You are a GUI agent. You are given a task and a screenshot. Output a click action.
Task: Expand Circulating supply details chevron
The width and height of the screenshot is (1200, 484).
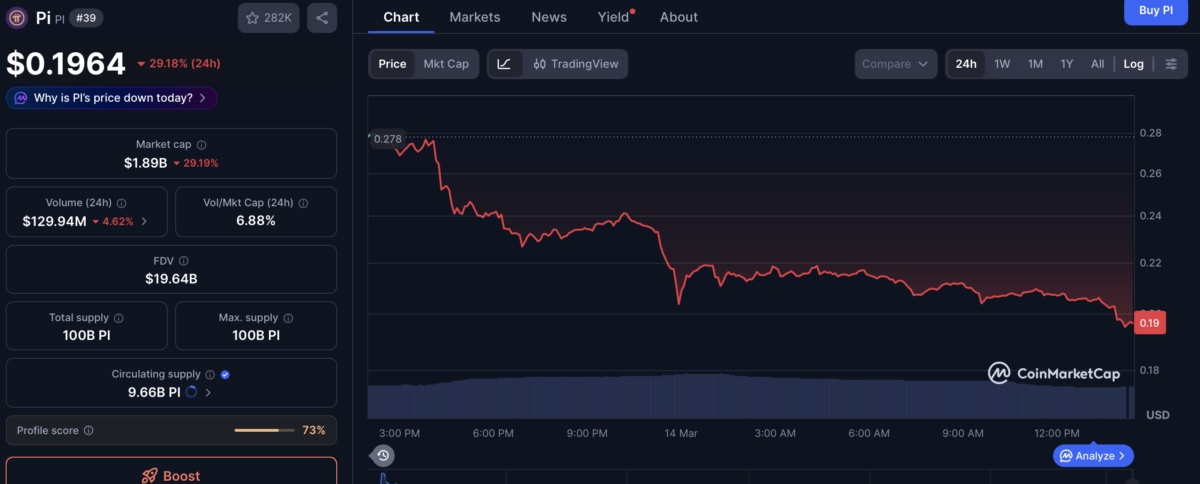pos(208,393)
